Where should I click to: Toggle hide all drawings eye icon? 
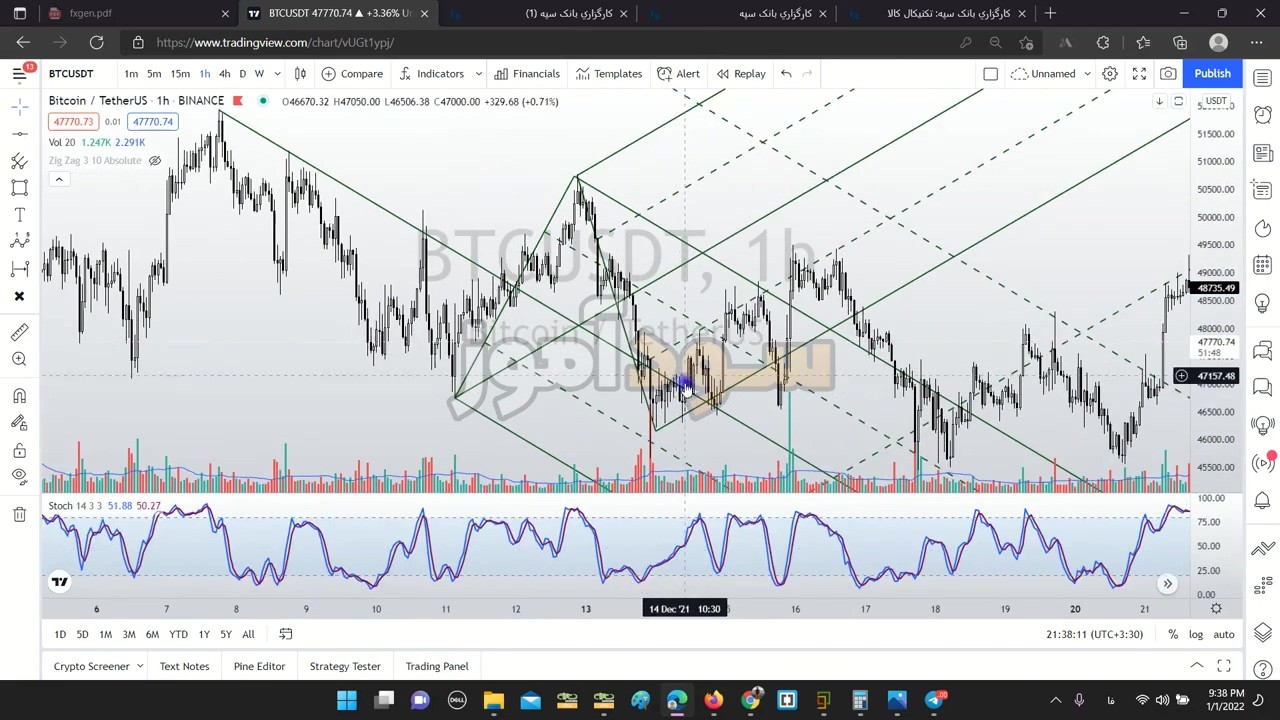click(x=19, y=476)
